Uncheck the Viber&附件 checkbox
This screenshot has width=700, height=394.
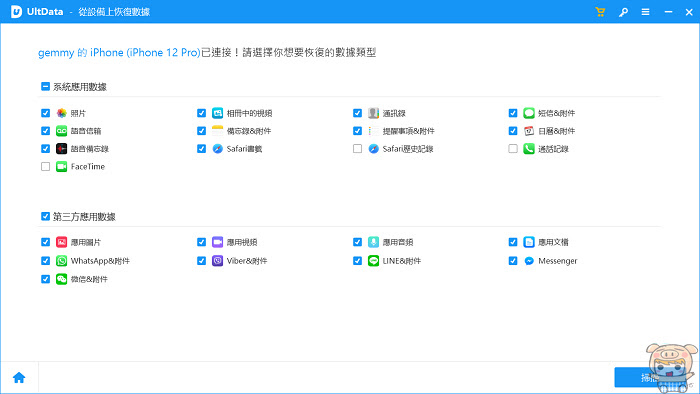click(x=201, y=261)
